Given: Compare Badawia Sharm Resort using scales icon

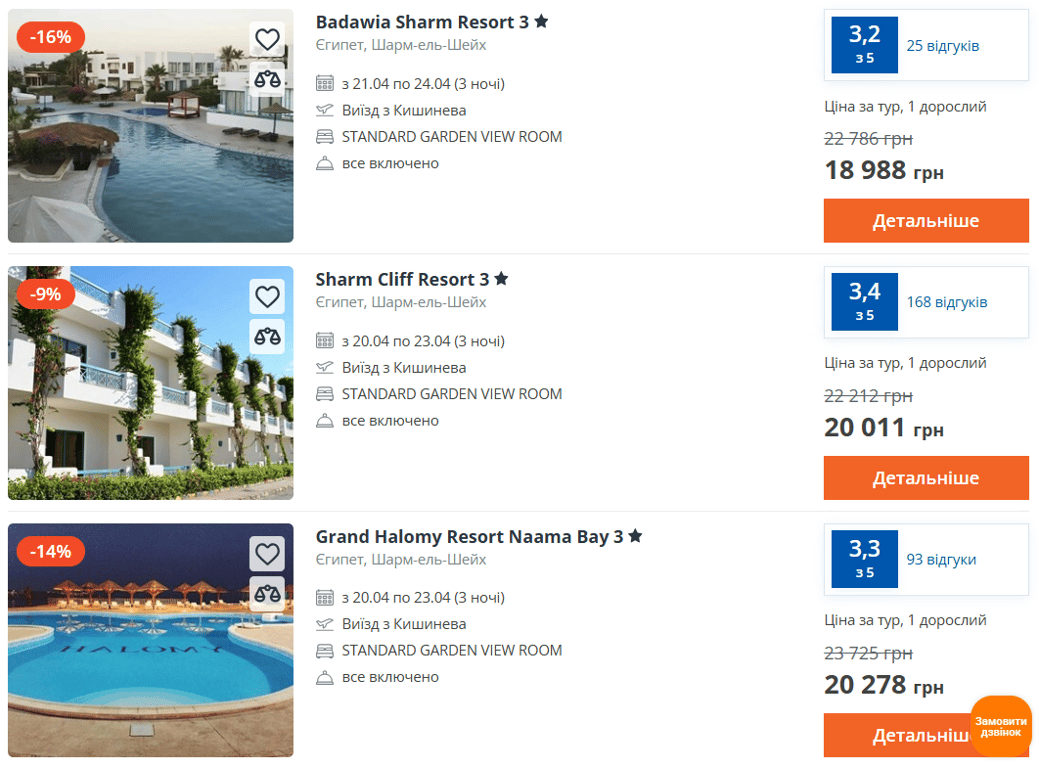Looking at the screenshot, I should pyautogui.click(x=267, y=79).
